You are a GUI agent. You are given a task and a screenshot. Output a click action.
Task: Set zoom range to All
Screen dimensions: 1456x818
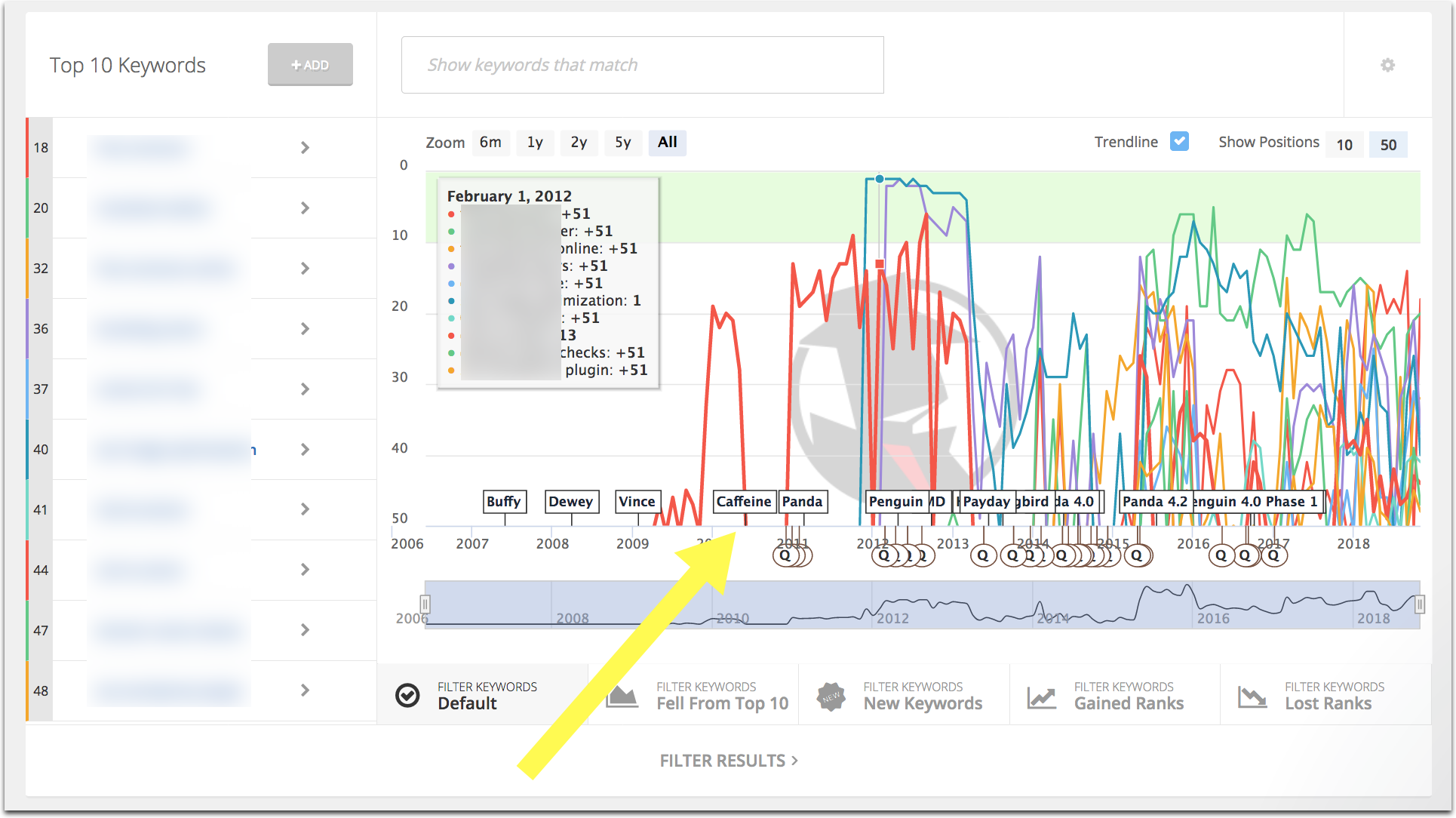click(667, 143)
